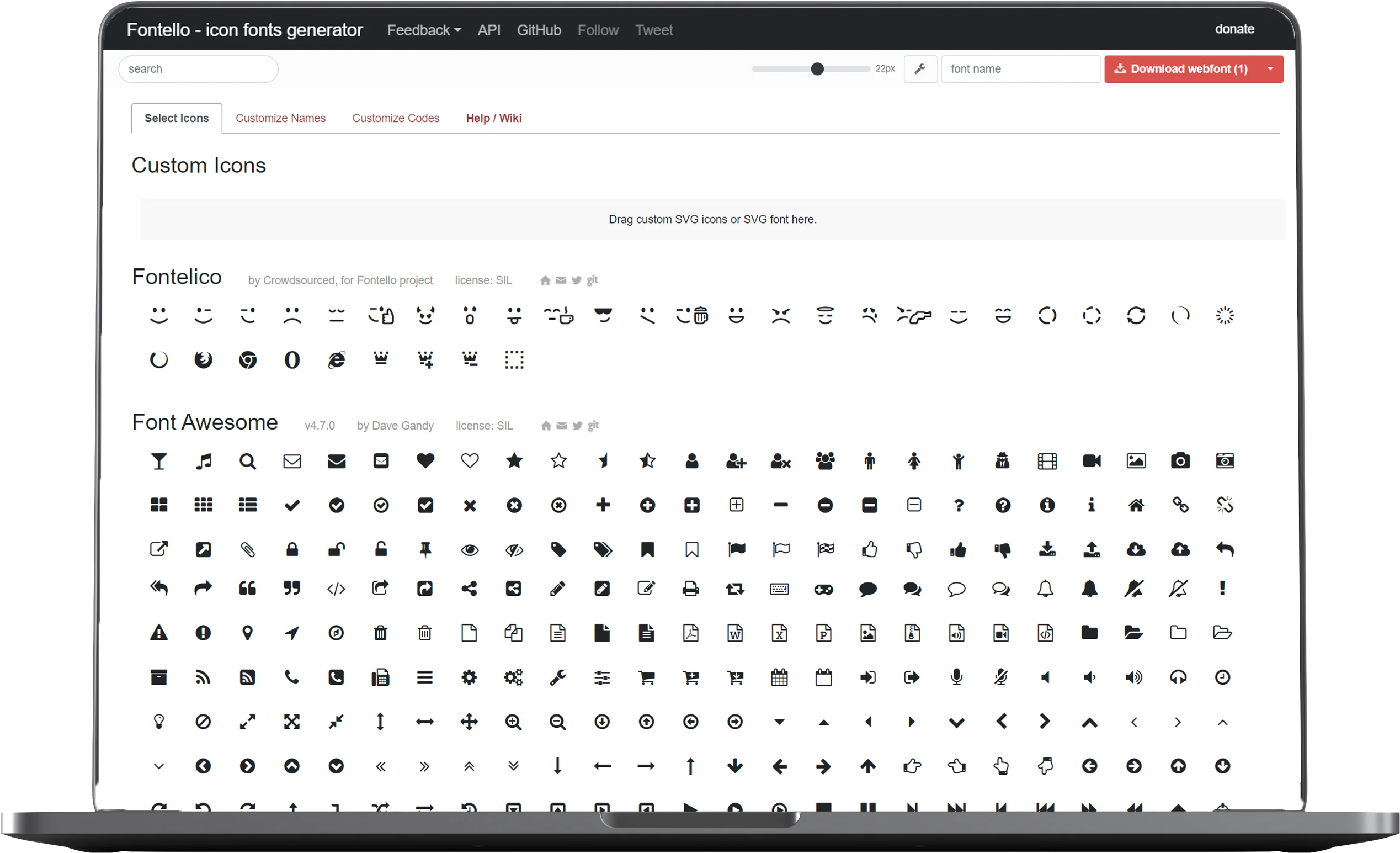Open the Feedback dropdown menu
Viewport: 1400px width, 853px height.
[423, 30]
